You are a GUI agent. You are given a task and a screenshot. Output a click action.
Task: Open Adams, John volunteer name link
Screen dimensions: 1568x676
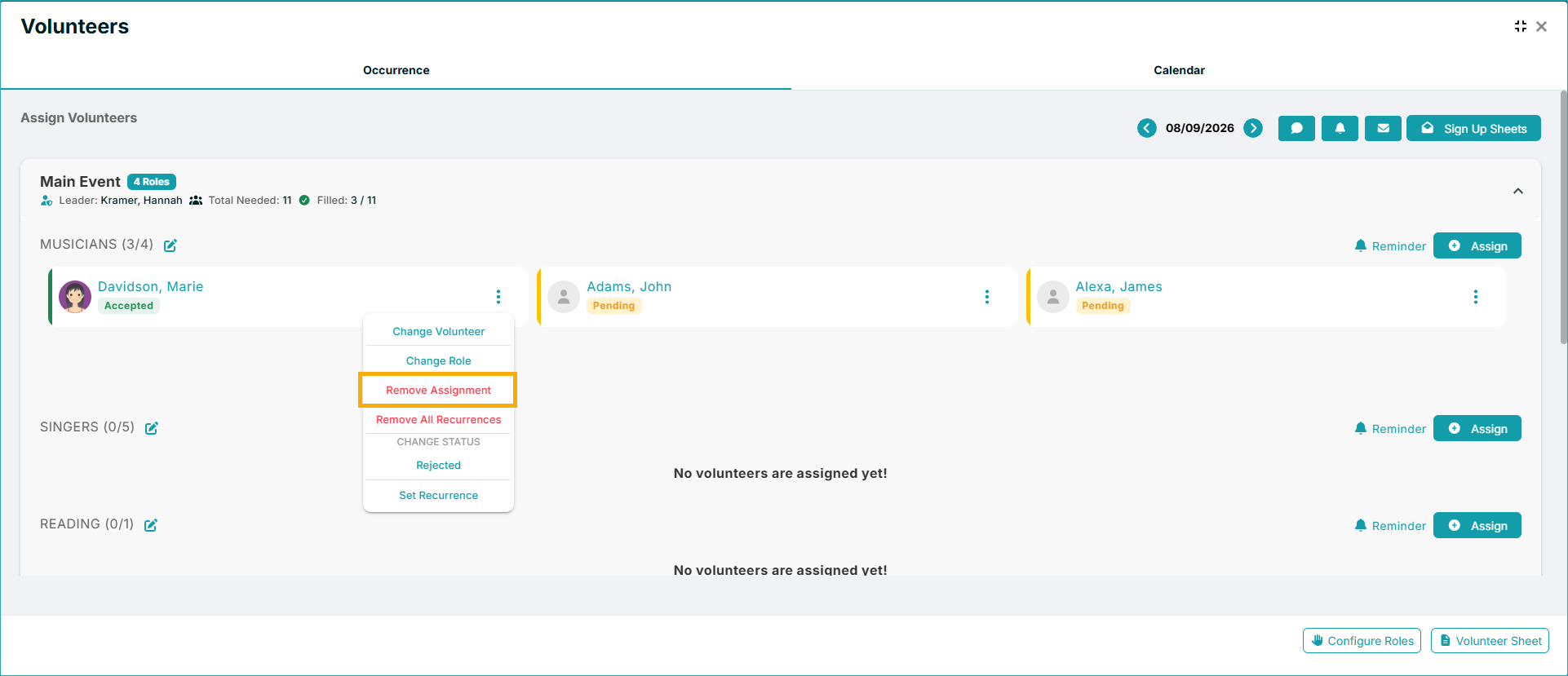629,286
